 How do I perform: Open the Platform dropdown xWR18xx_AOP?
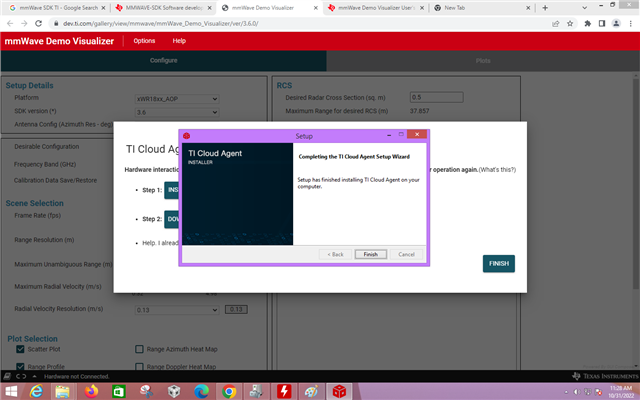(177, 99)
